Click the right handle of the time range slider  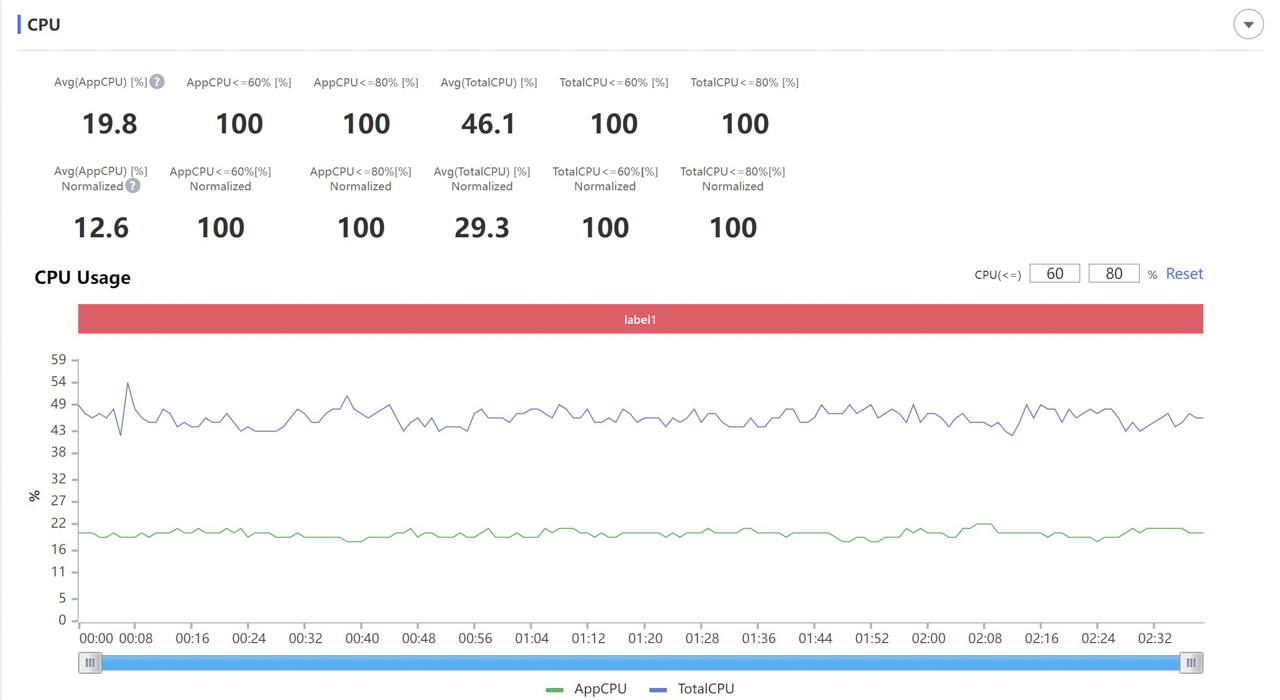click(x=1190, y=662)
